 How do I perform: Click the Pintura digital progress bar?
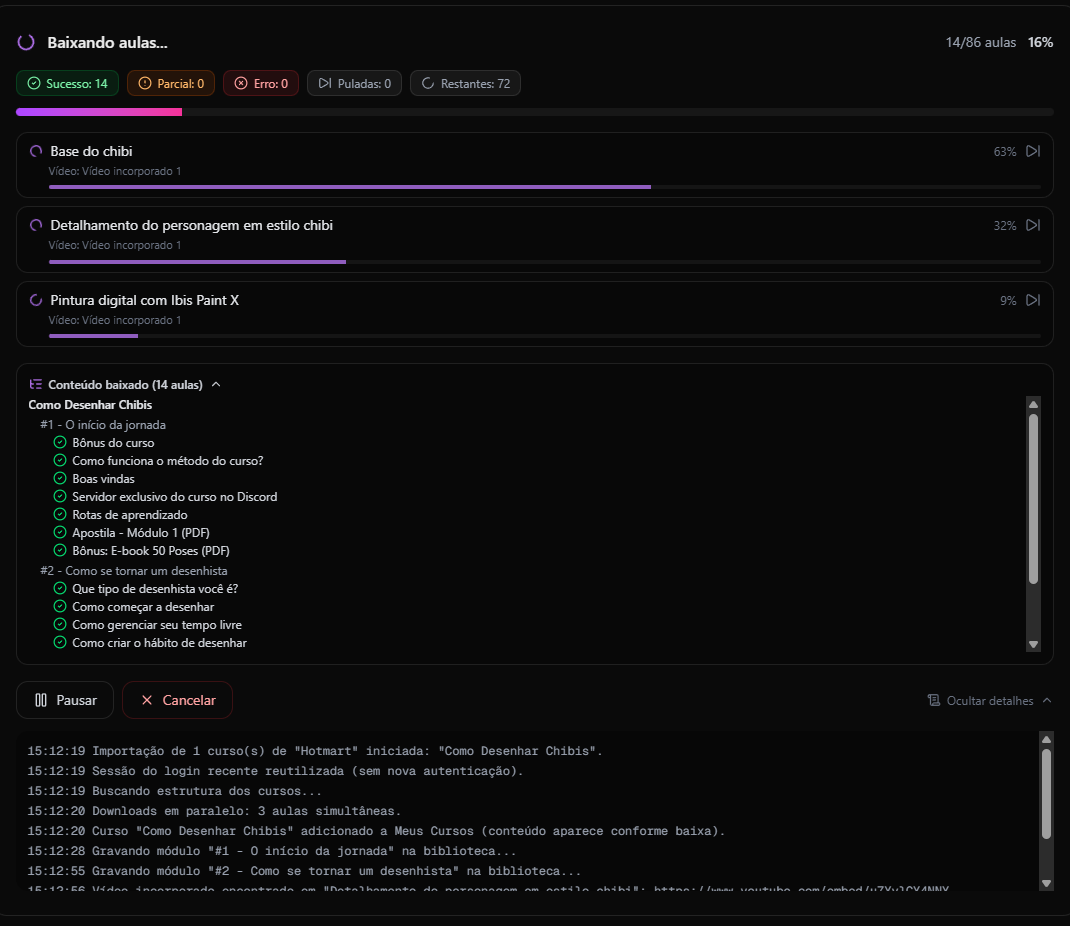coord(545,336)
